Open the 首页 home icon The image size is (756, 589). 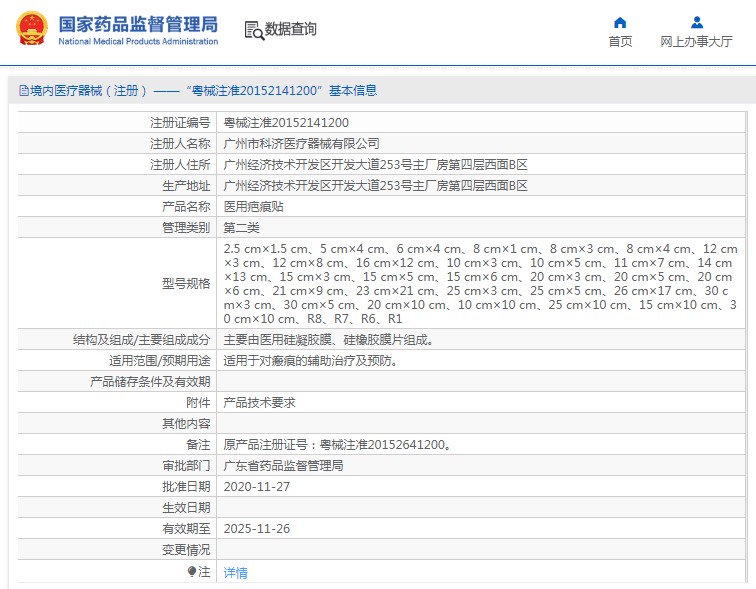coord(620,23)
